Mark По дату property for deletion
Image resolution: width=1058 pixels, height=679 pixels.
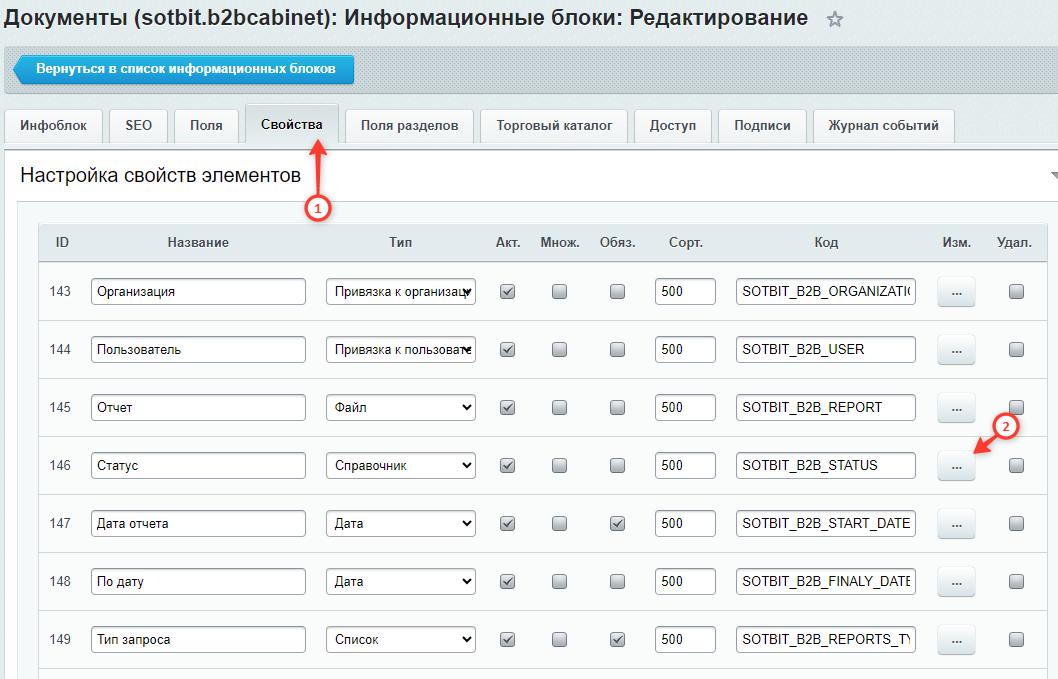(1016, 582)
